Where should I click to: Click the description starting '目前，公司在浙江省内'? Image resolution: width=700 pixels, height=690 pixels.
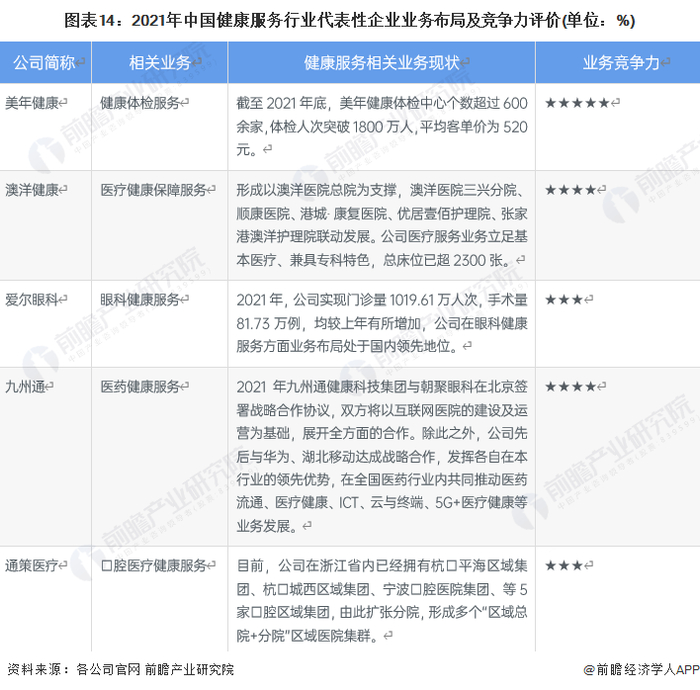tap(382, 600)
